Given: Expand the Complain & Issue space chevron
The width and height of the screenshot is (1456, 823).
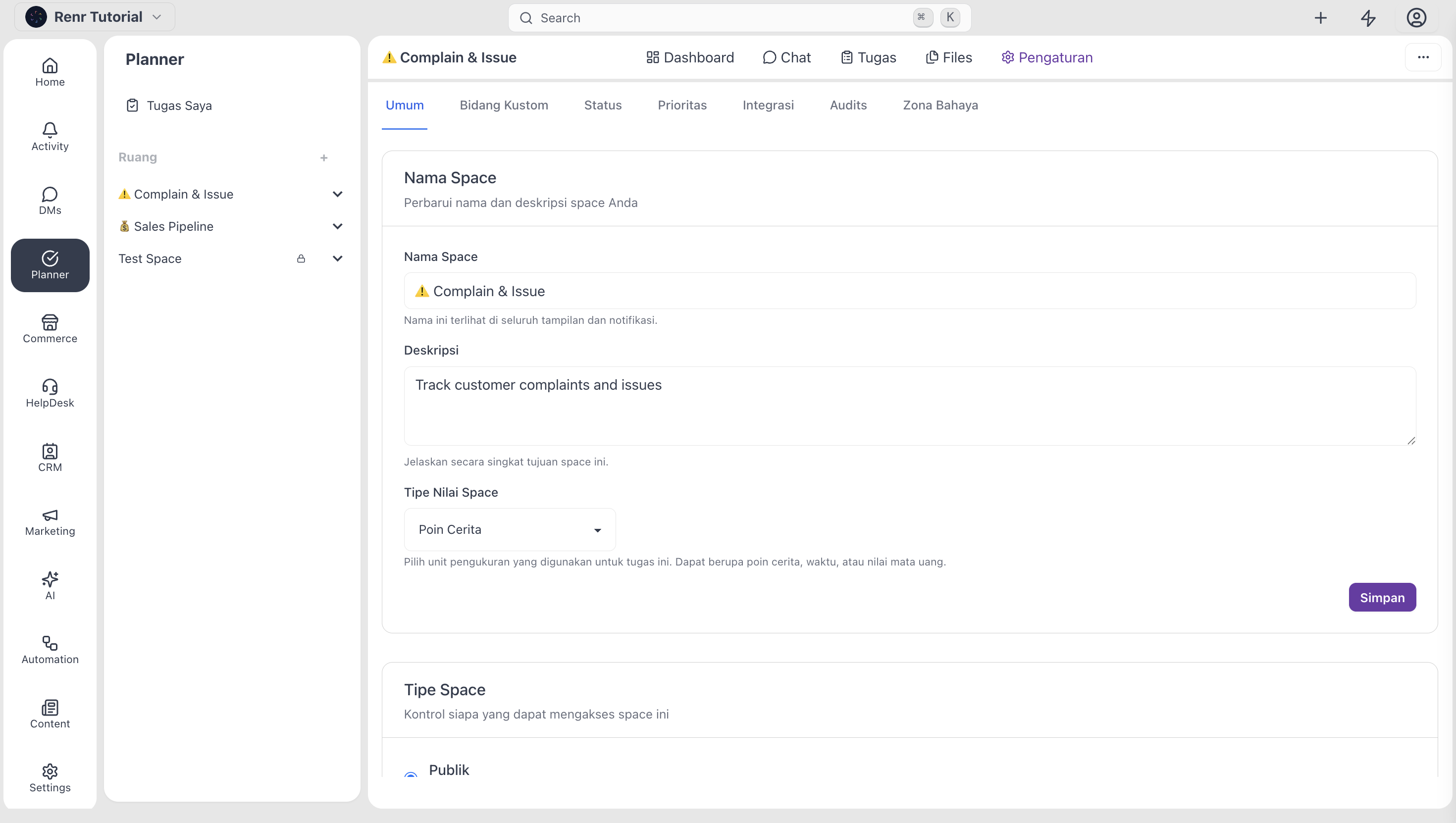Looking at the screenshot, I should tap(337, 195).
